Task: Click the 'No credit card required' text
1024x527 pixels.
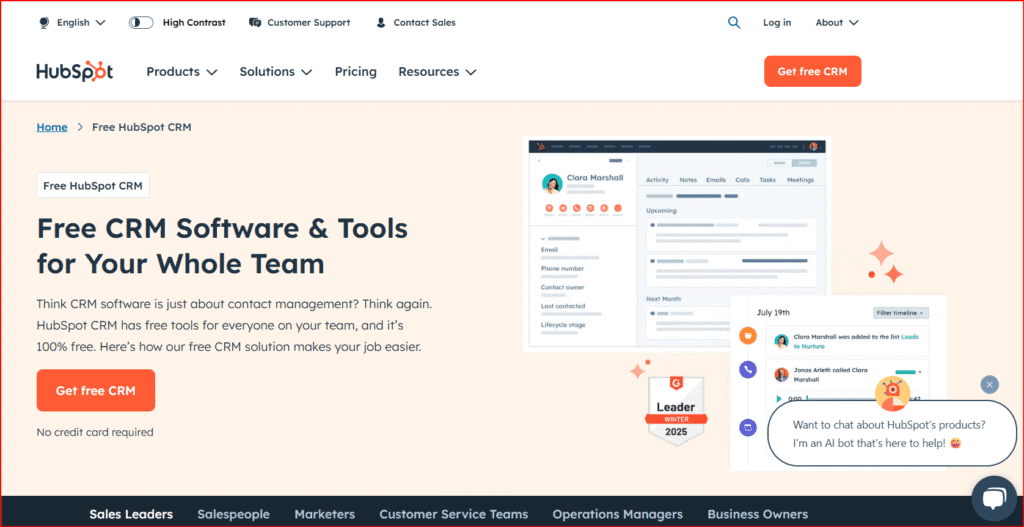Action: click(95, 432)
